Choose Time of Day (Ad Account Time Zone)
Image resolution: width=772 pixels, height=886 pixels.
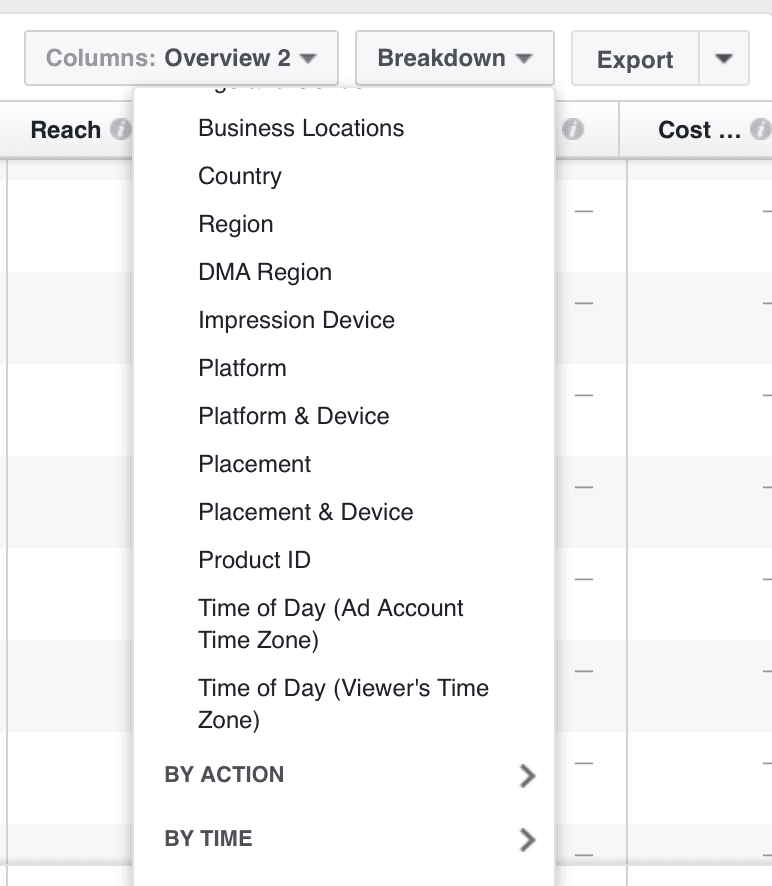(331, 623)
